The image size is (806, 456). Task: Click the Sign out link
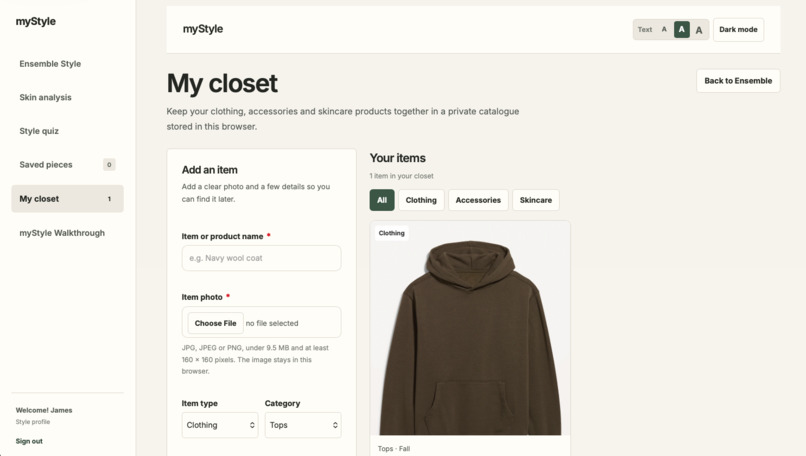[x=29, y=441]
